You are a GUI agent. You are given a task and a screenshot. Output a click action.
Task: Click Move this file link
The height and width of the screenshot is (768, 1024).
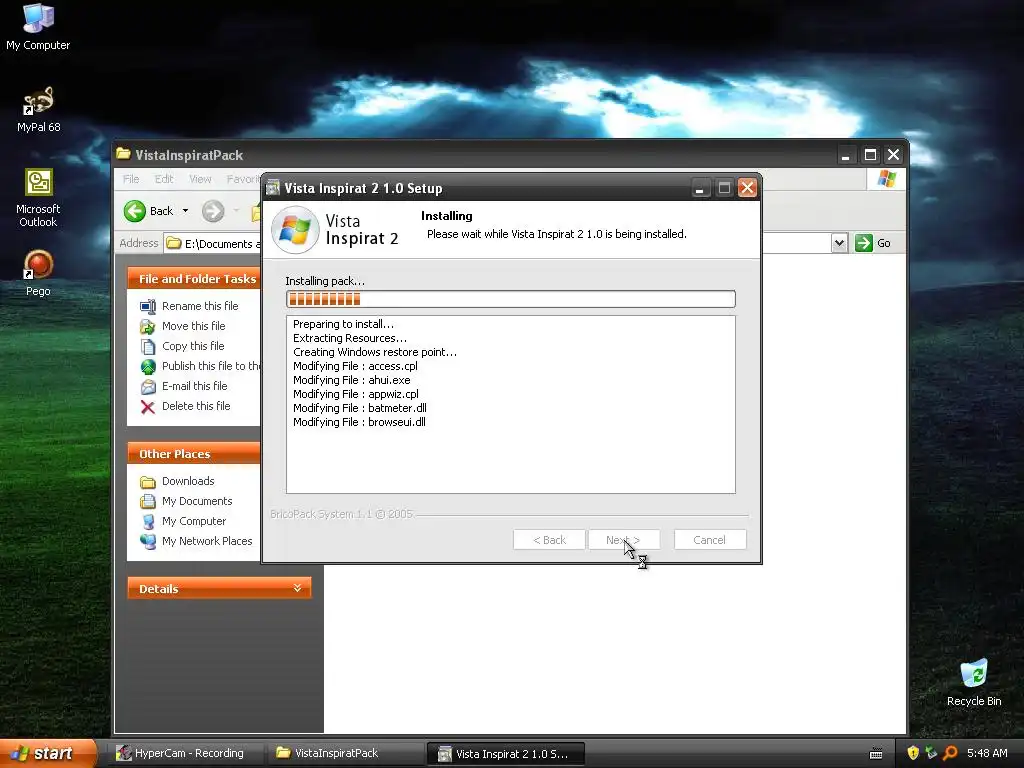click(193, 326)
